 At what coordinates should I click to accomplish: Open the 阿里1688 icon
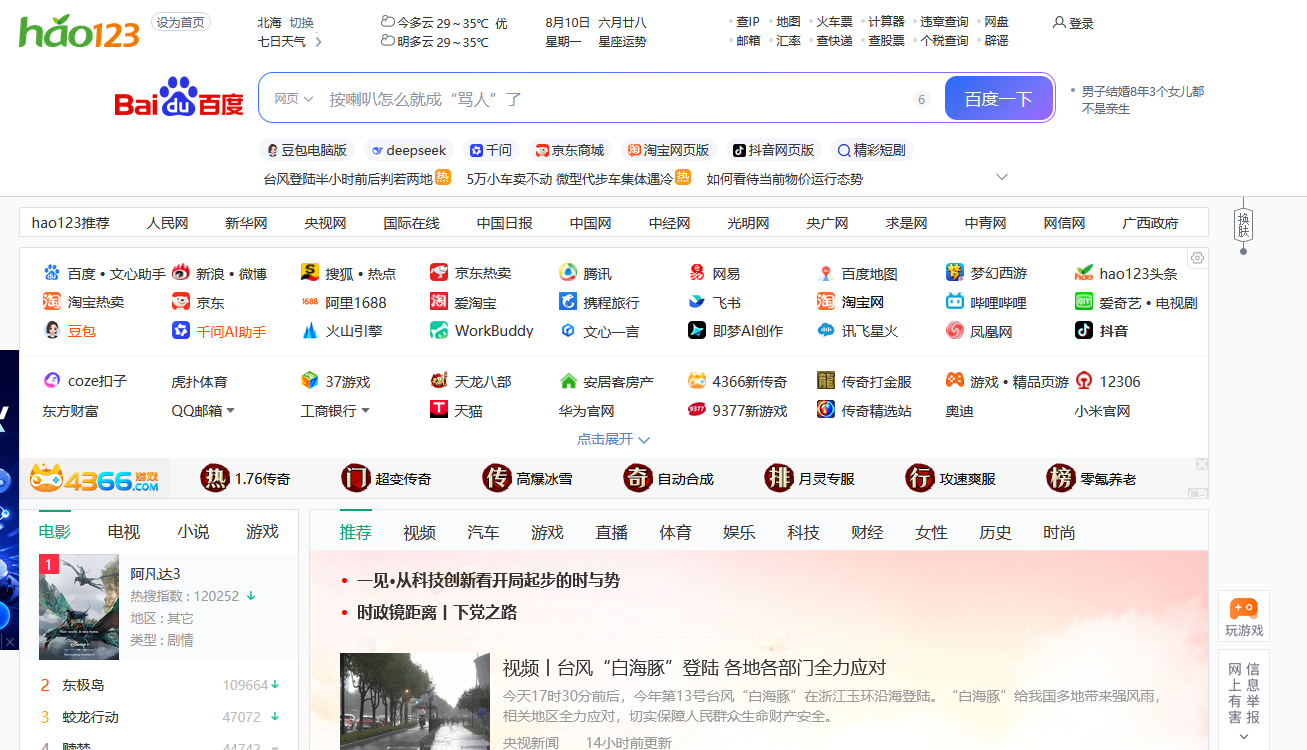pyautogui.click(x=310, y=302)
